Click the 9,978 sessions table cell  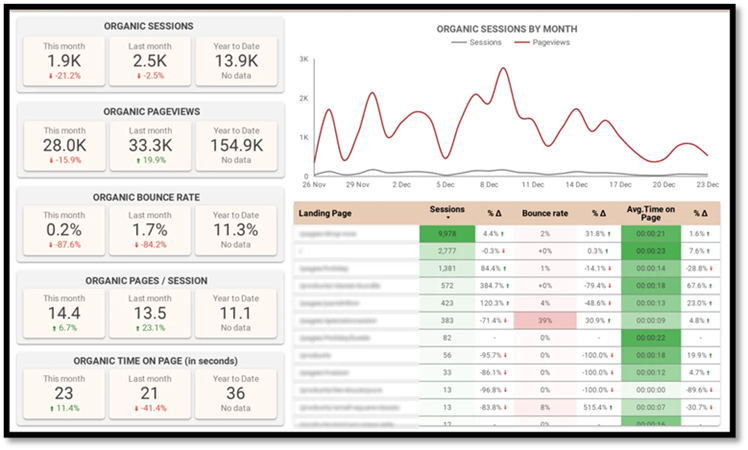[x=447, y=234]
